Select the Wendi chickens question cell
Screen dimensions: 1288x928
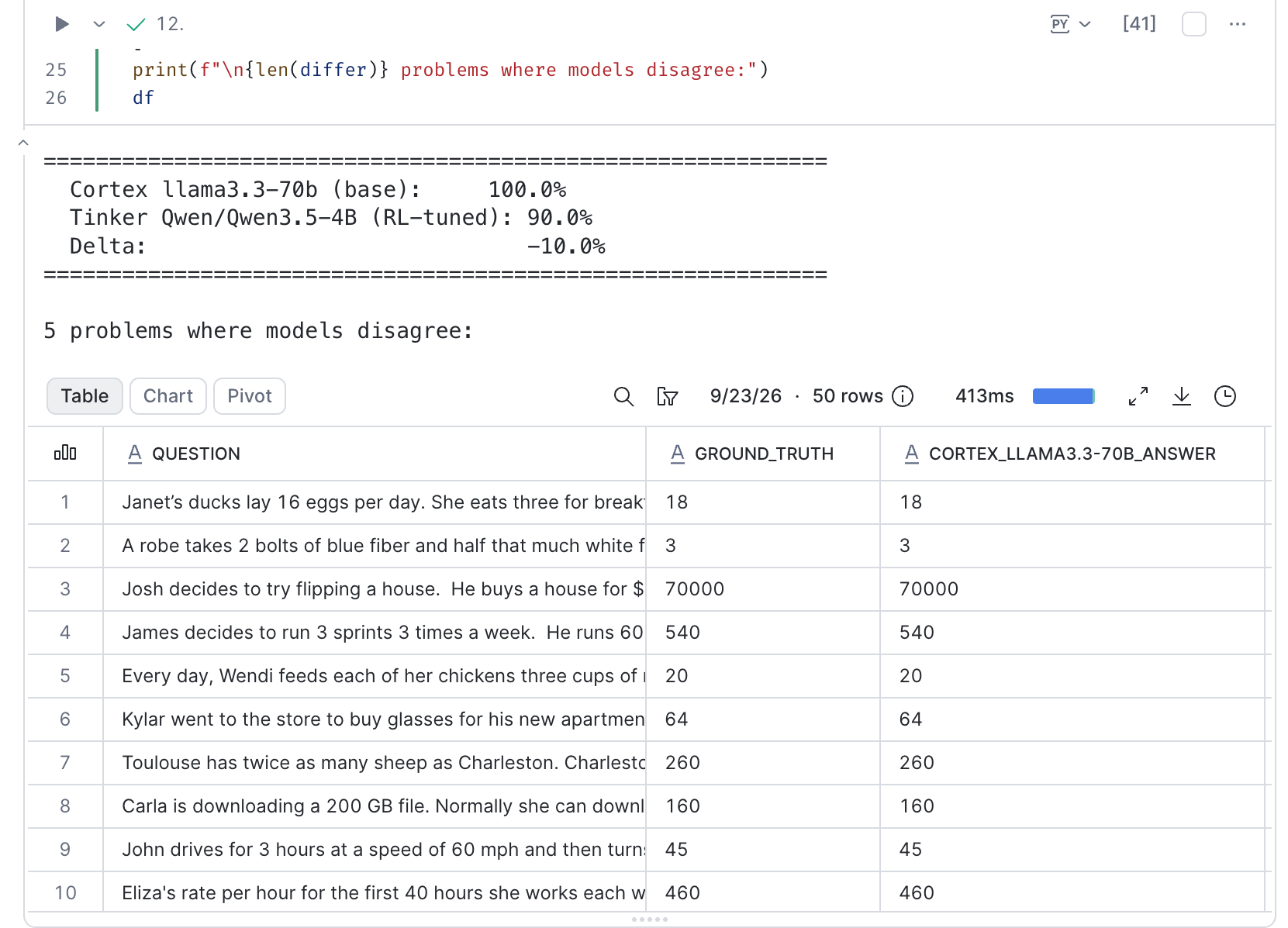375,676
